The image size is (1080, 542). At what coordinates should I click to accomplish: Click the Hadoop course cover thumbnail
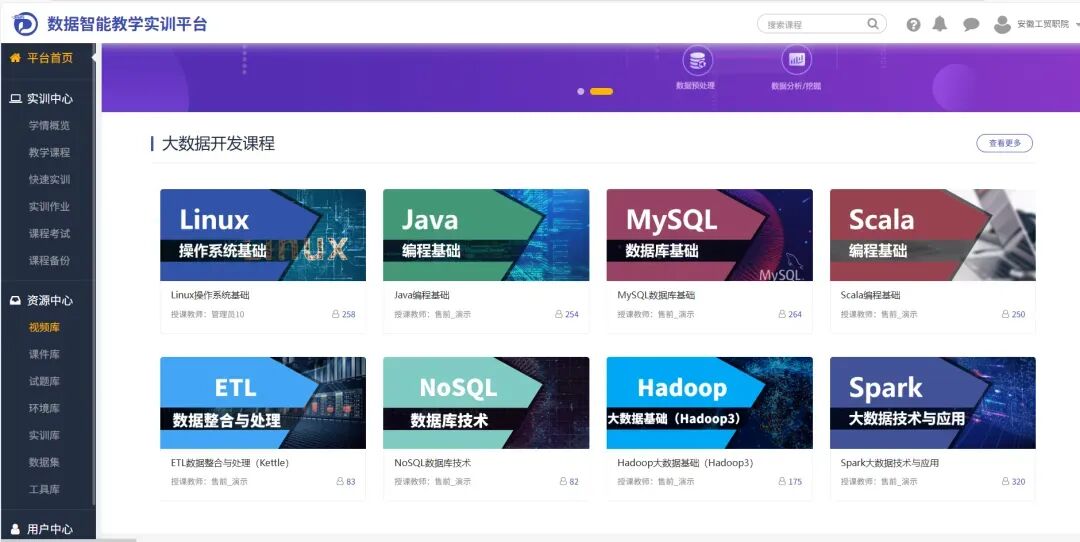point(709,403)
